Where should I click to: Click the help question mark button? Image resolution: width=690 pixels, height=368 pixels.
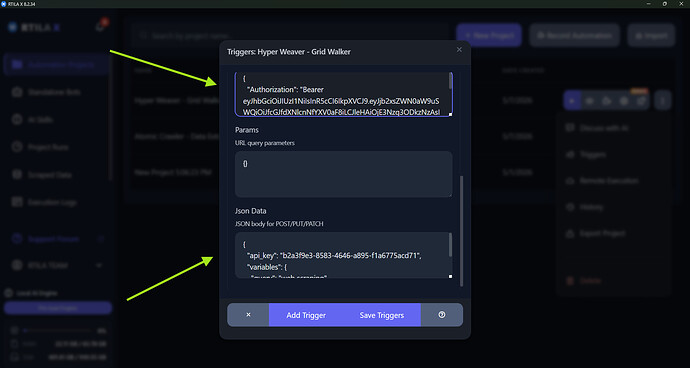pyautogui.click(x=442, y=315)
